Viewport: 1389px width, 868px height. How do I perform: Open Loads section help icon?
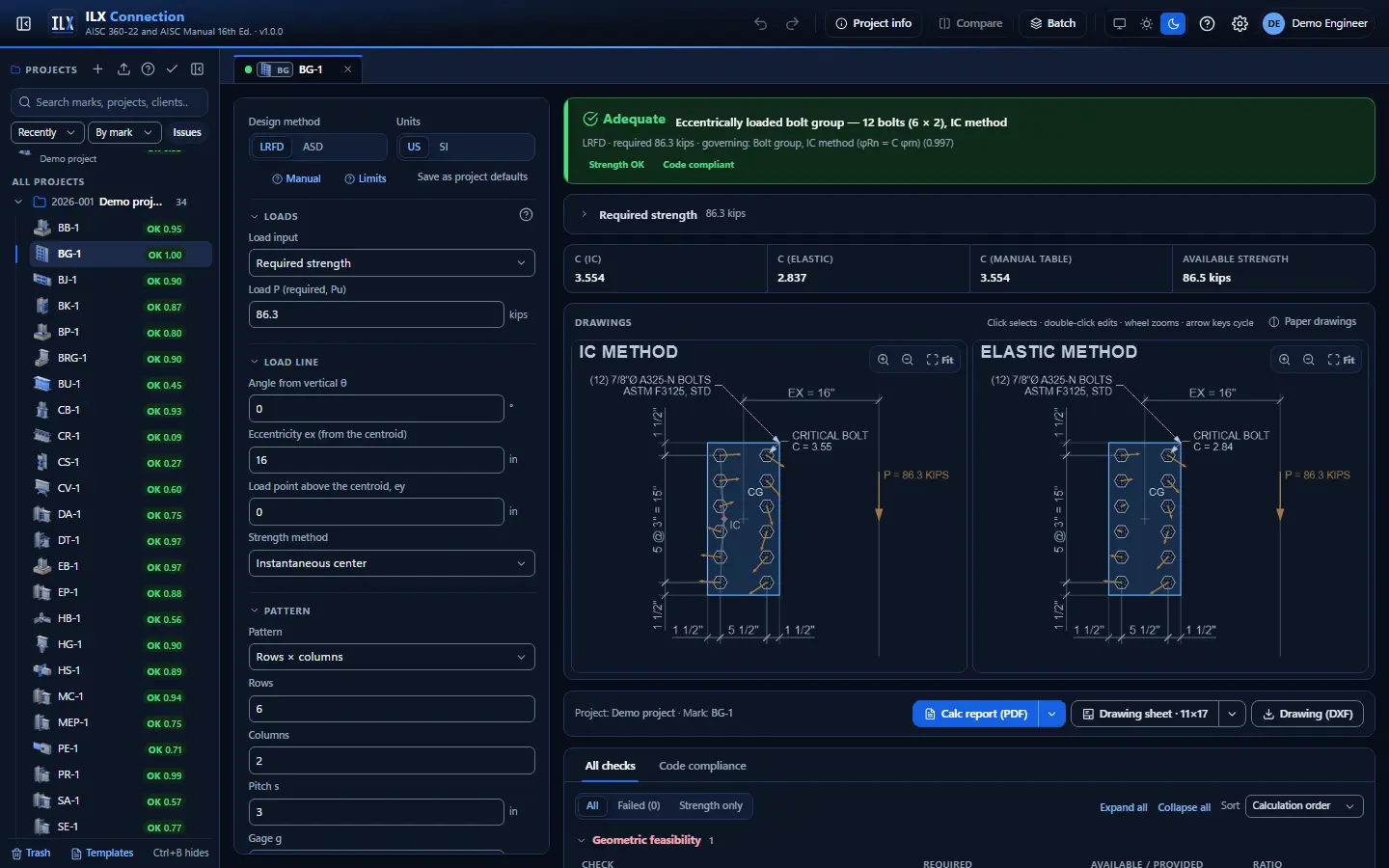(x=526, y=215)
